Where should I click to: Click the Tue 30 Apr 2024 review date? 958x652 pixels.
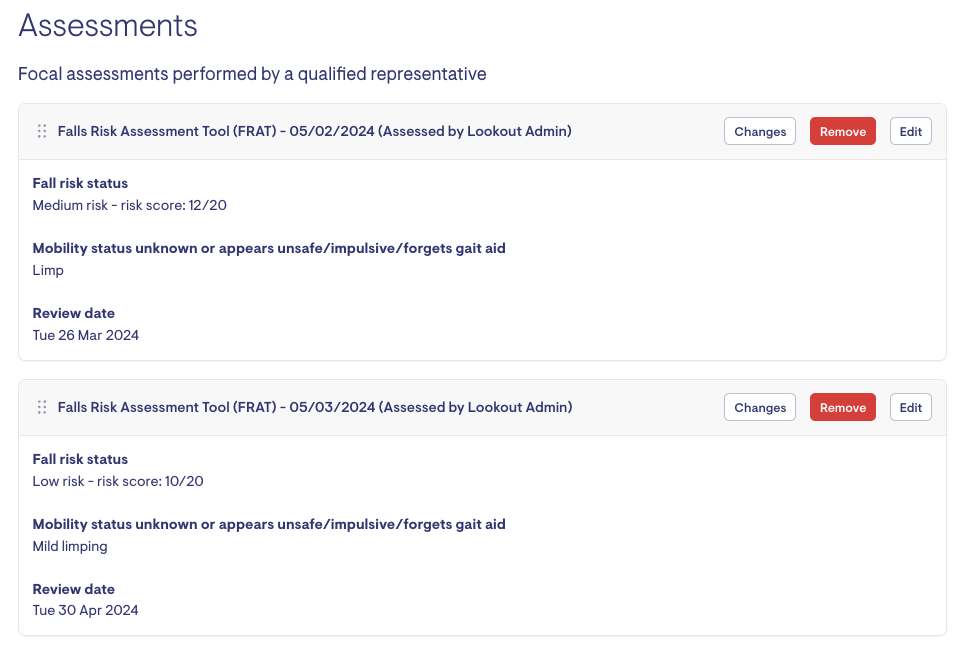click(x=86, y=610)
